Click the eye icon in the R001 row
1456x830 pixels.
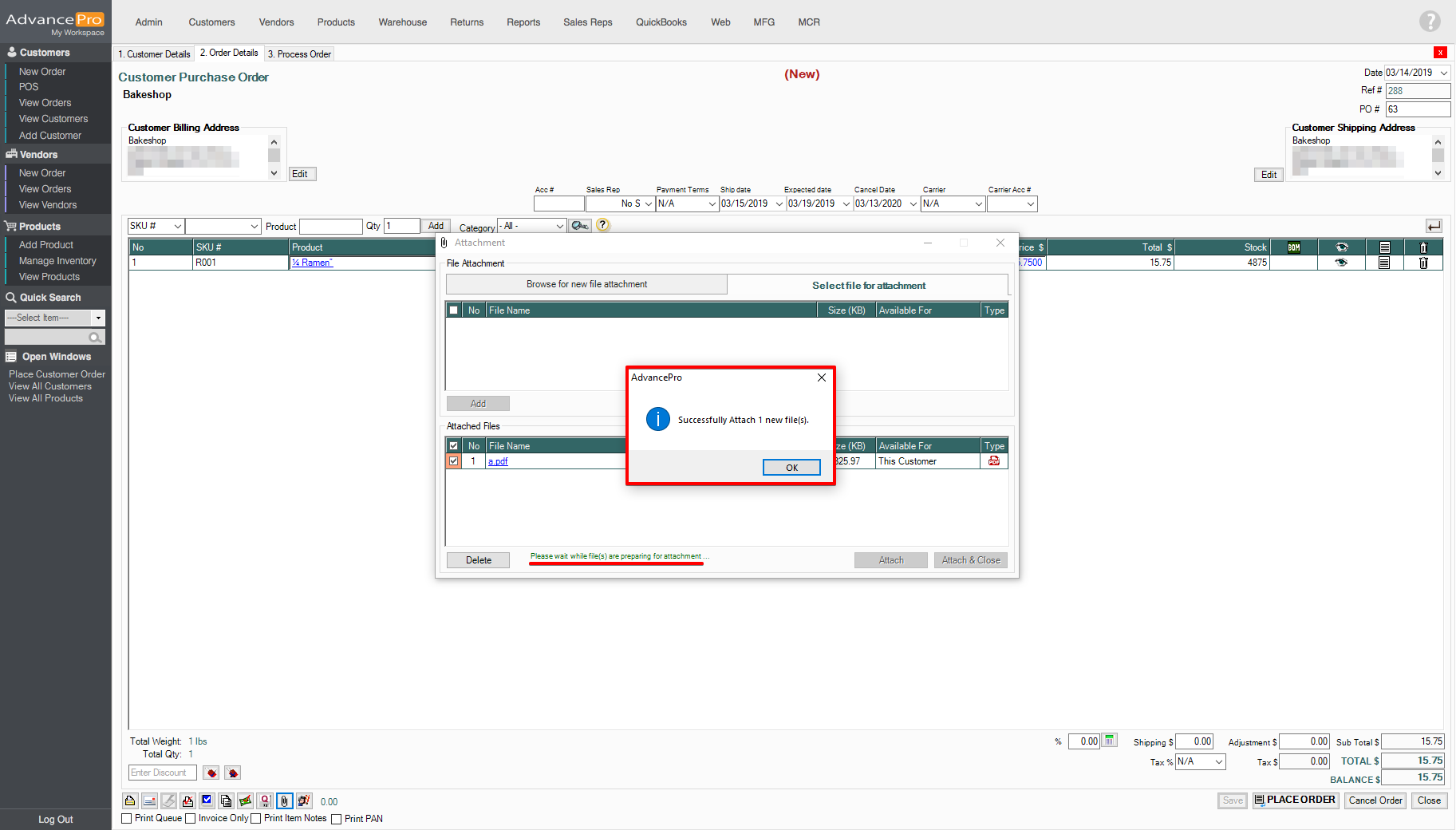tap(1341, 263)
